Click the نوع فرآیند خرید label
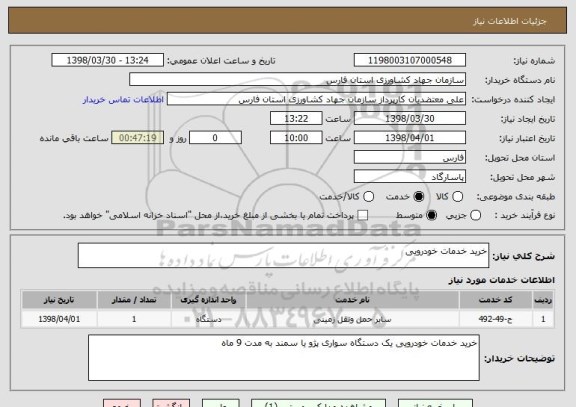The image size is (576, 407). pyautogui.click(x=525, y=215)
